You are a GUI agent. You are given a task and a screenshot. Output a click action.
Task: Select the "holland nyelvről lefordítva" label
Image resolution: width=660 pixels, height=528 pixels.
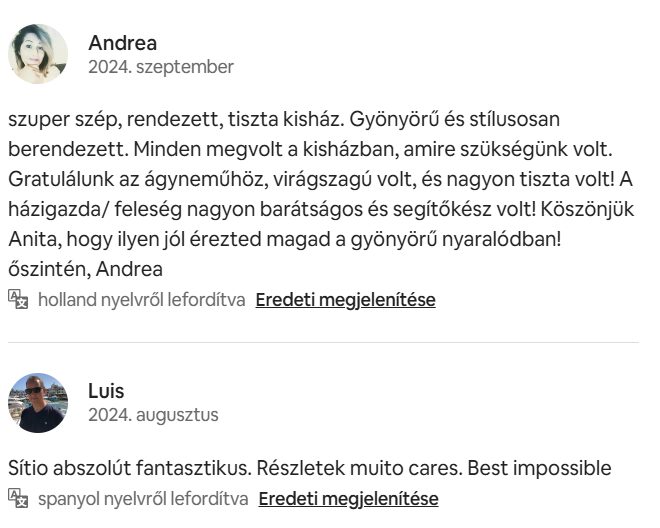click(141, 299)
